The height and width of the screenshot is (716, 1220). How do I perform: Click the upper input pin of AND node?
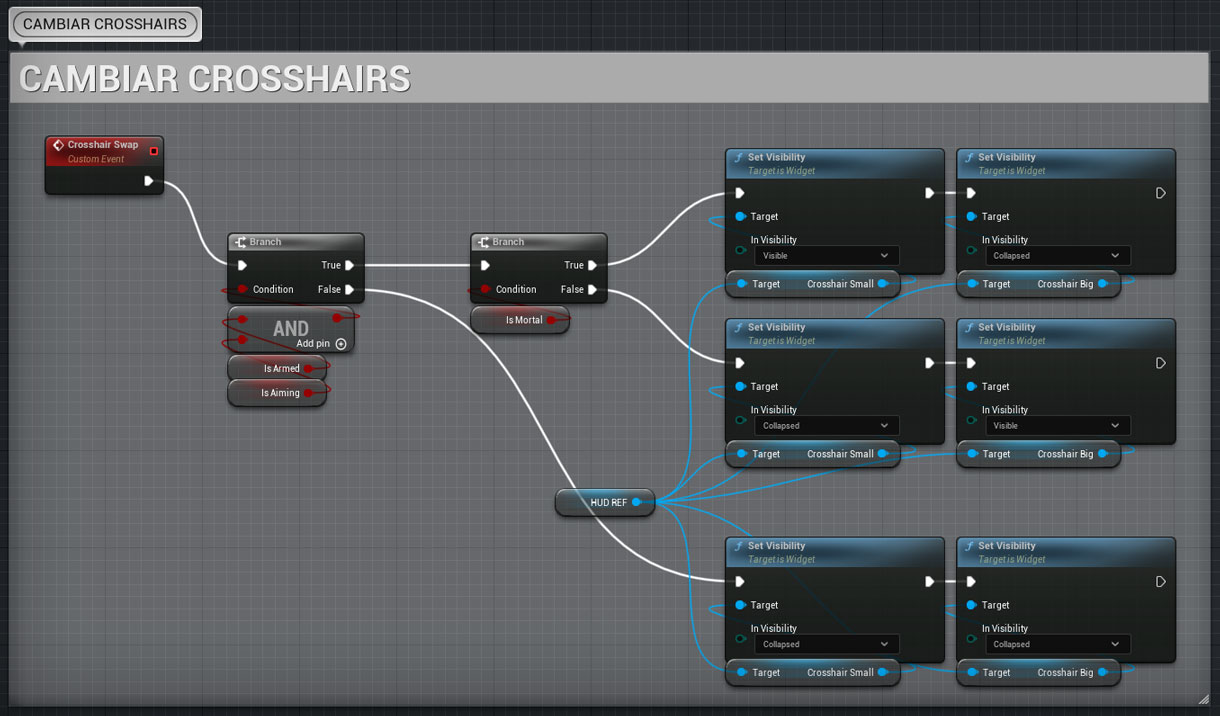tap(242, 320)
